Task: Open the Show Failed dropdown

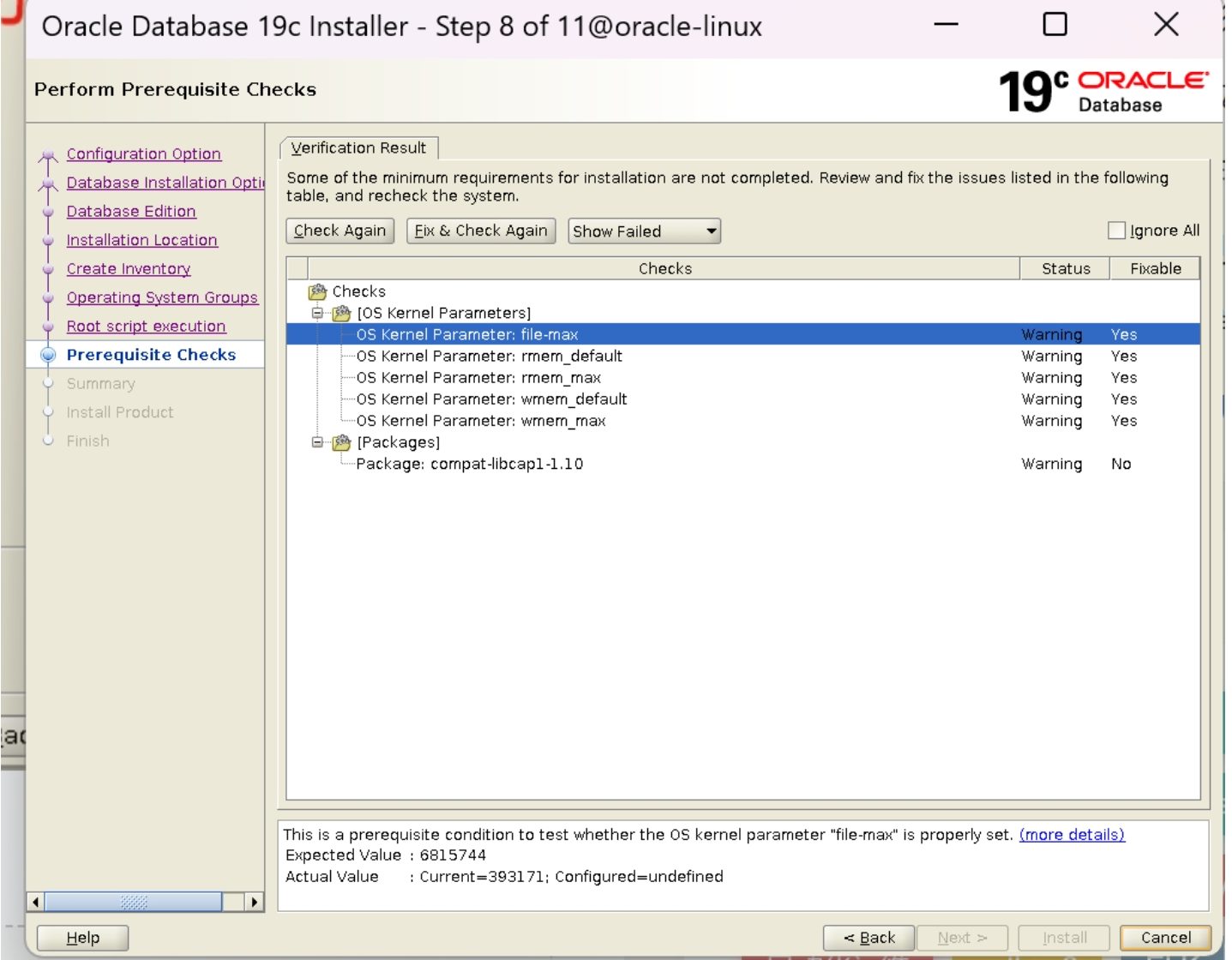Action: [x=641, y=231]
